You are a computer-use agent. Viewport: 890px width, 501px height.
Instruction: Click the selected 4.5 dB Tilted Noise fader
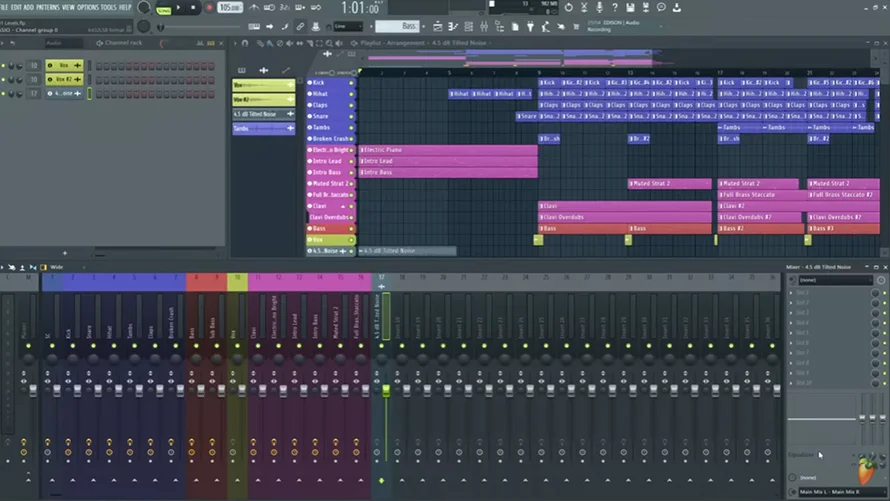coord(386,390)
